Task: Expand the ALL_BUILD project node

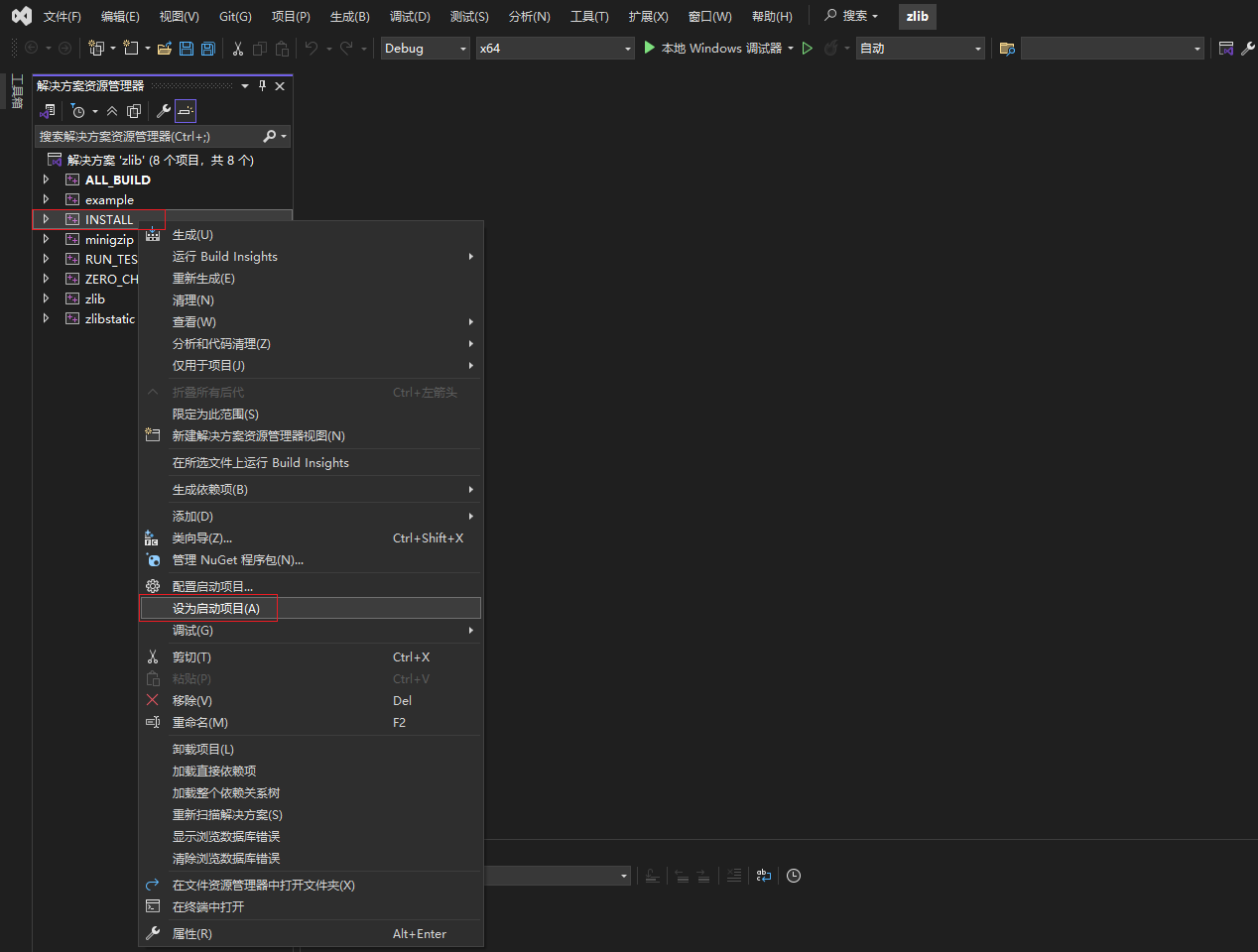Action: (x=46, y=179)
